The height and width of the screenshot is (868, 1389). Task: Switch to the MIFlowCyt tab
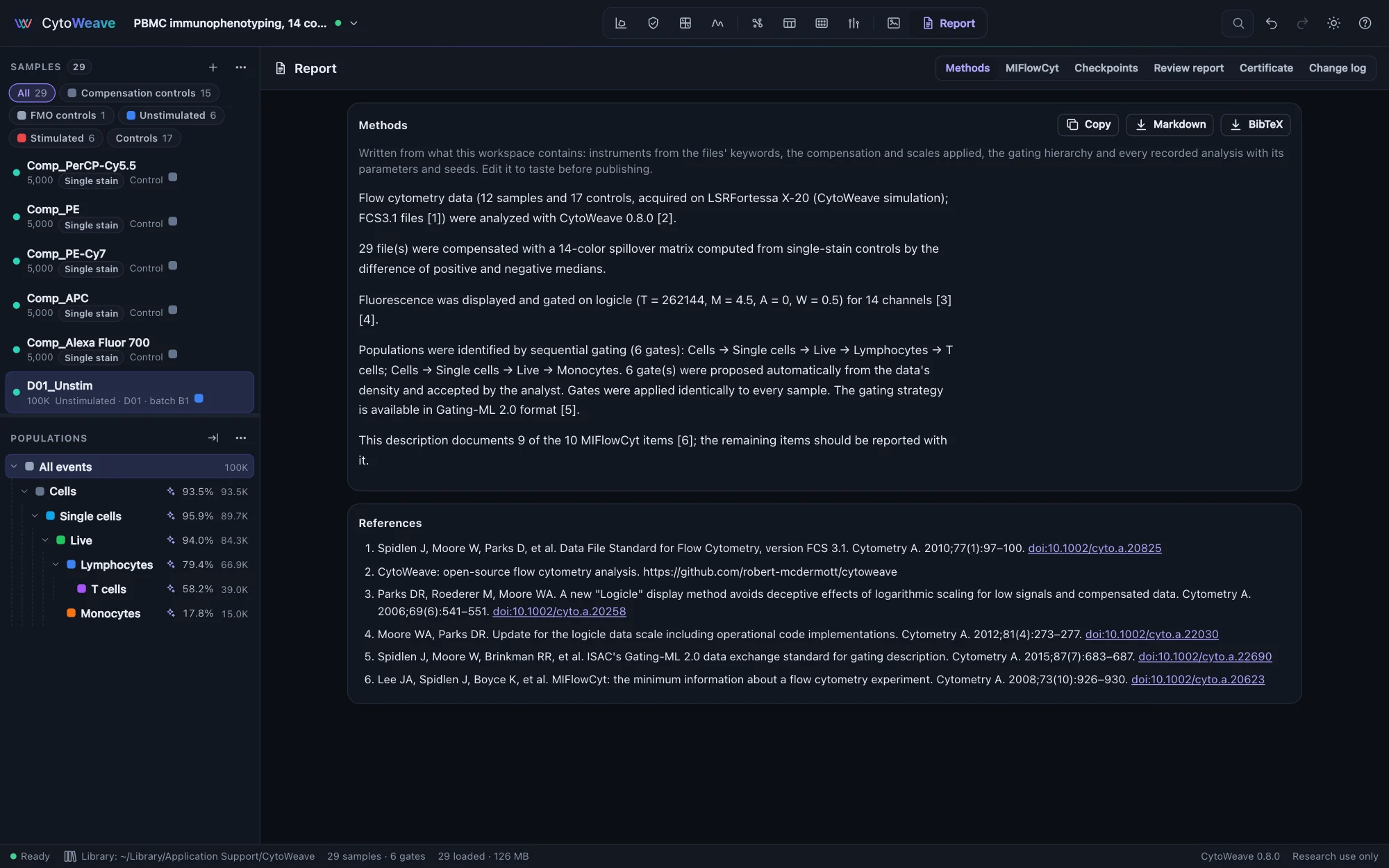click(x=1032, y=68)
